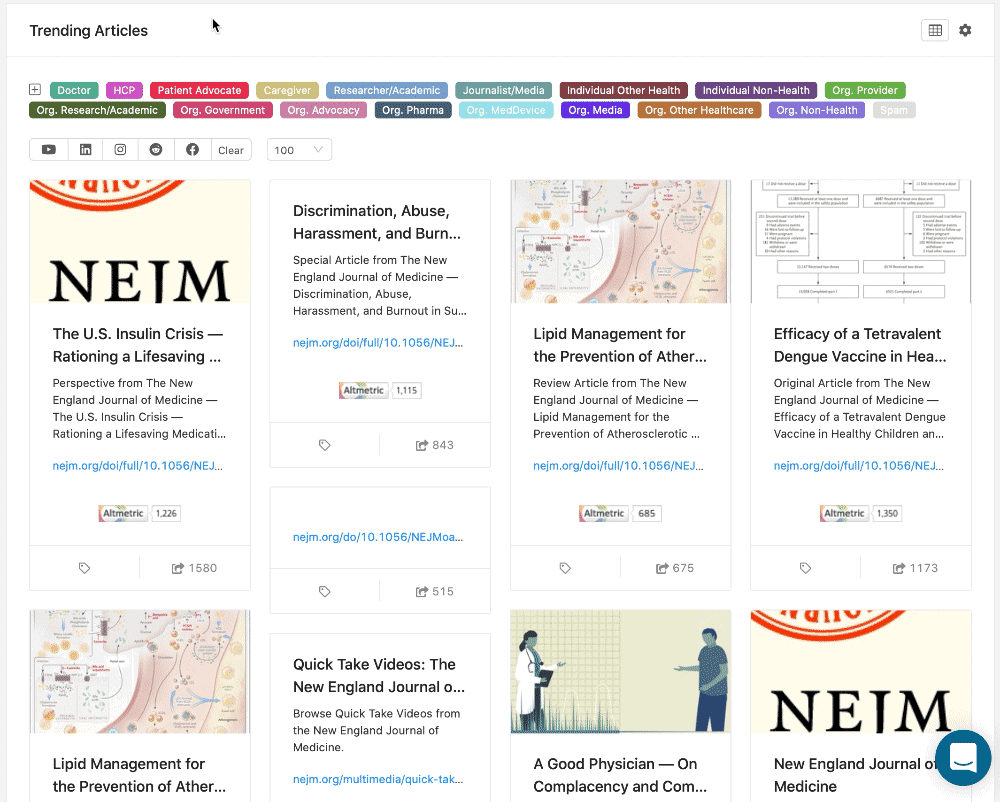Open 'The U.S. Insulin Crisis' article title
The image size is (1000, 802).
138,345
